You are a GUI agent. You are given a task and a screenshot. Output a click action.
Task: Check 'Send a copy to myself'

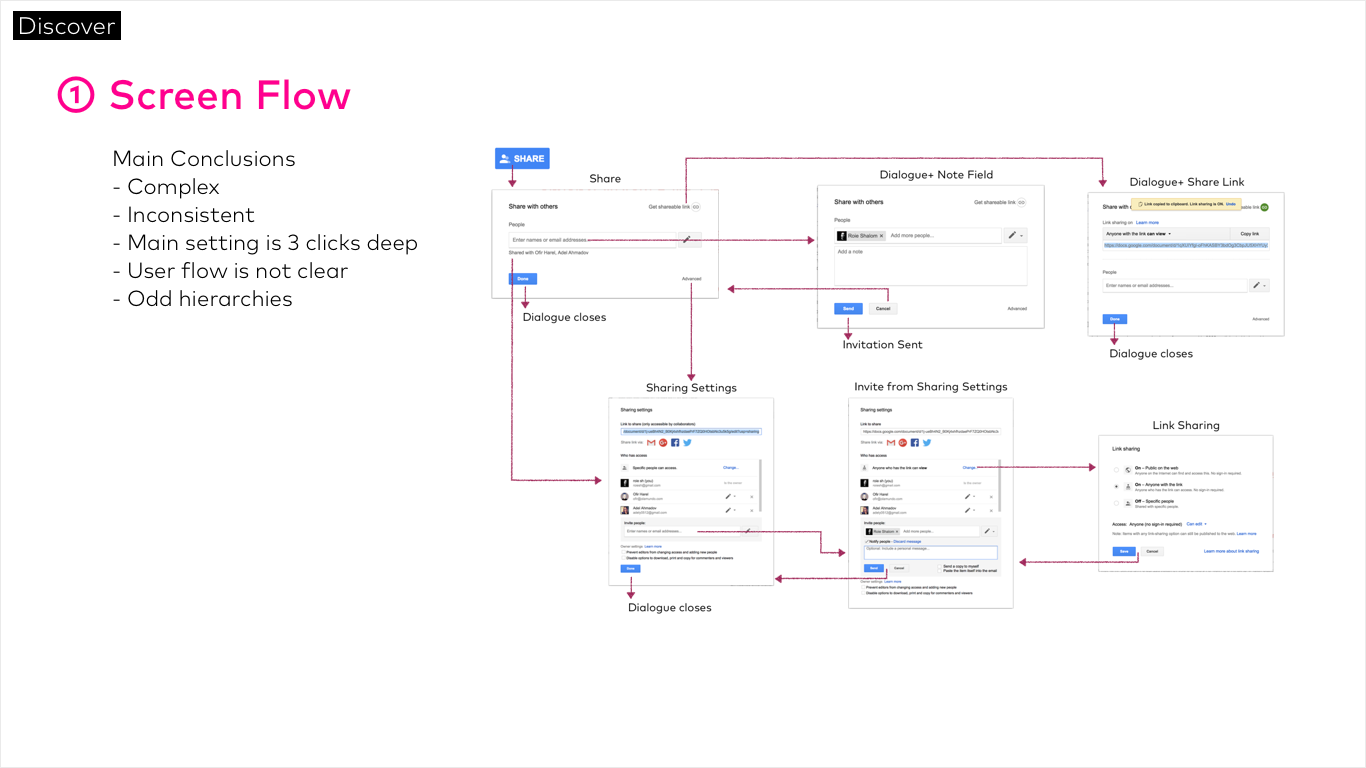pos(940,566)
